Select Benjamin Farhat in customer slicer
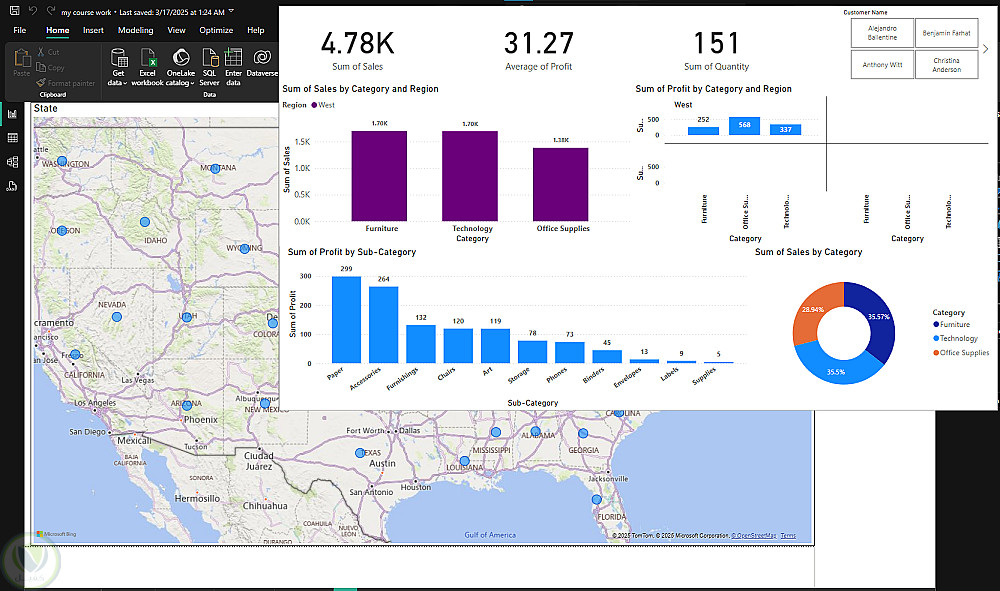 (946, 33)
